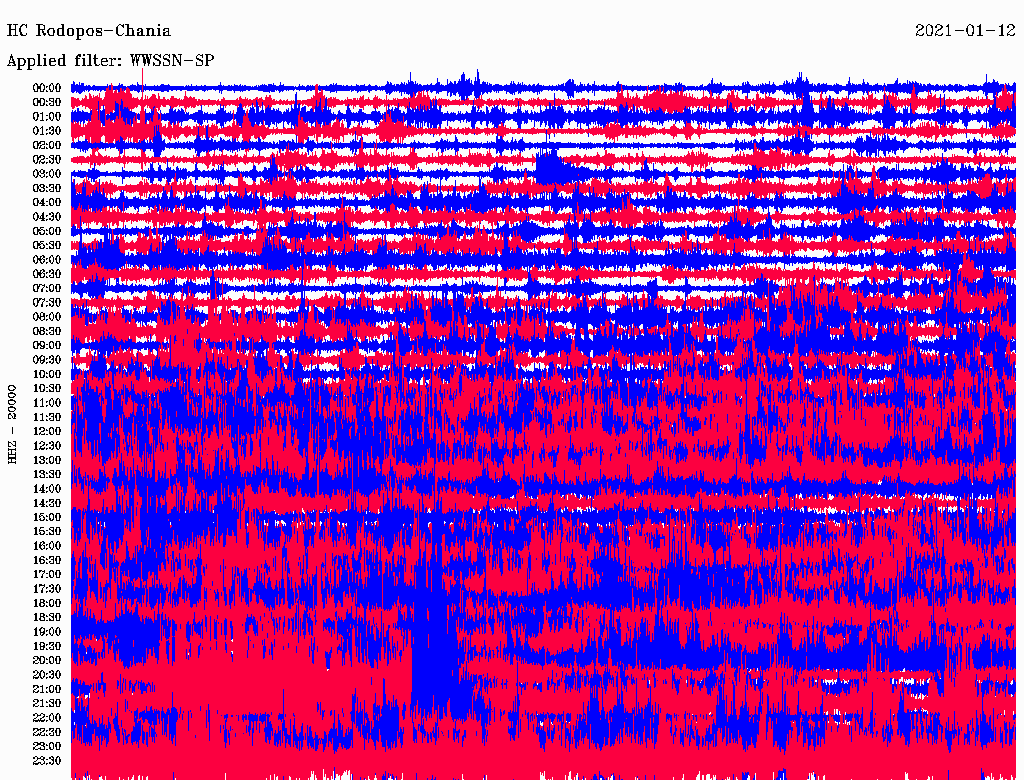Viewport: 1024px width, 780px height.
Task: Click the blue event burst on the 02:30 trace
Action: click(549, 163)
